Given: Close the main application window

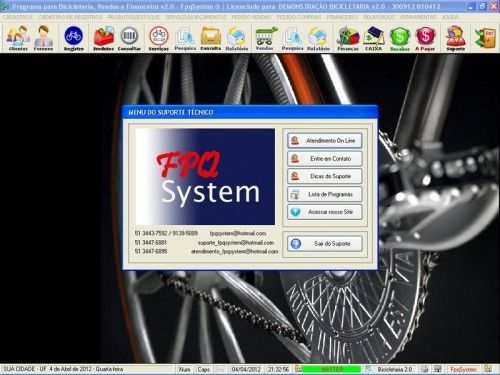Looking at the screenshot, I should [x=494, y=6].
